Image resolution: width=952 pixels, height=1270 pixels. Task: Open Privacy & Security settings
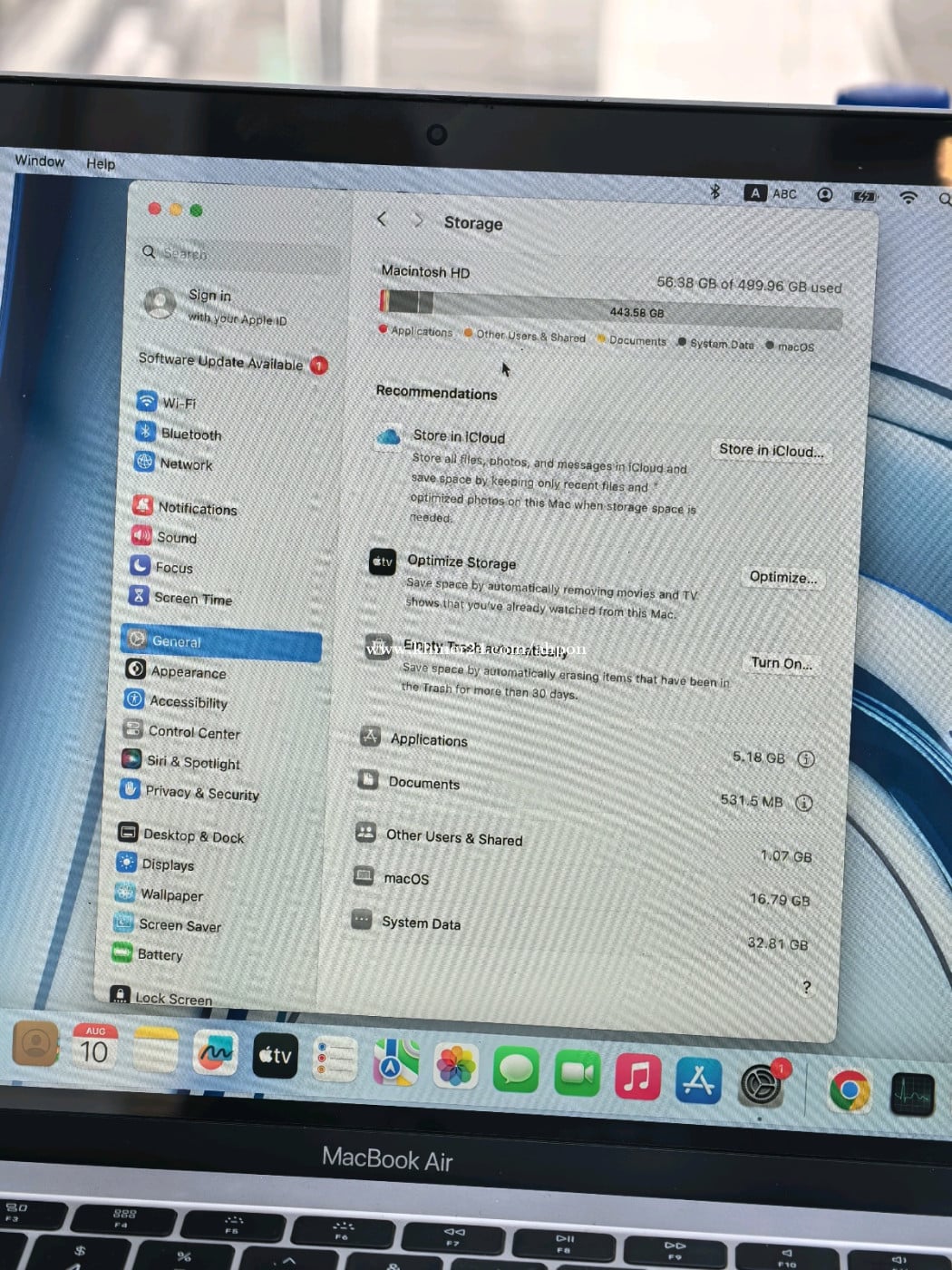pos(189,792)
